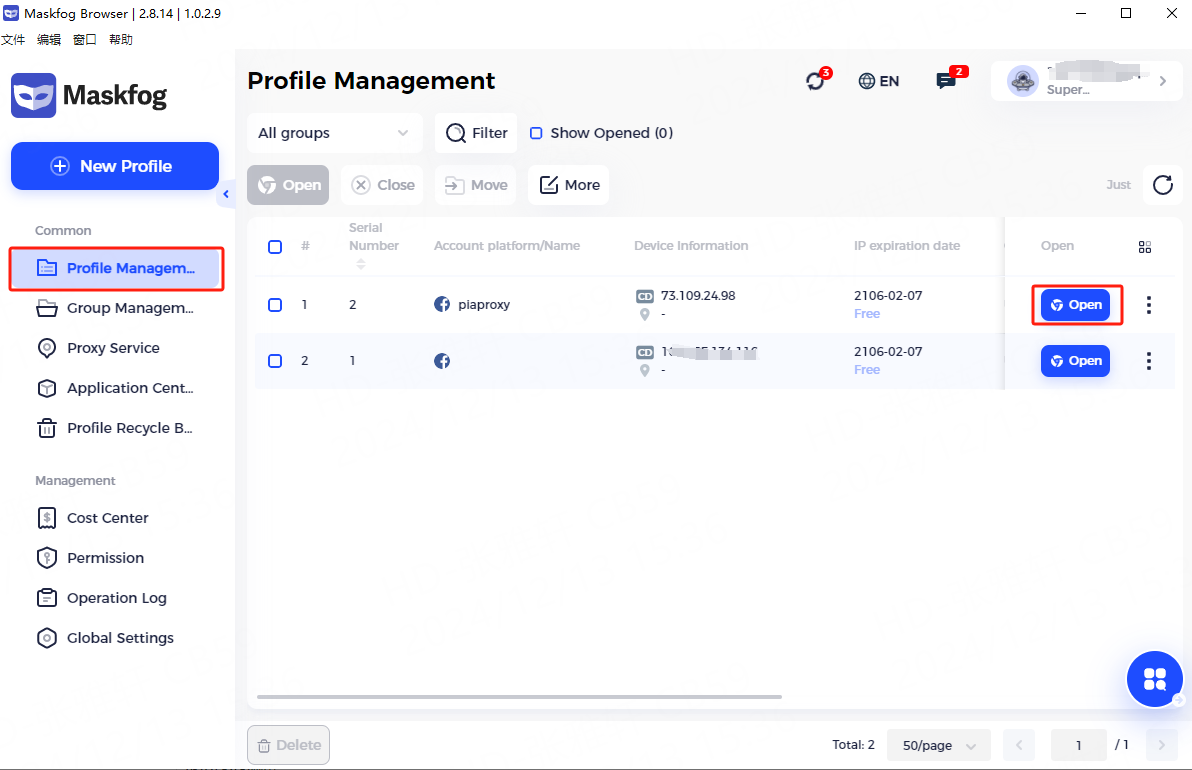Viewport: 1192px width, 770px height.
Task: Click the horizontal scrollbar under the table
Action: 519,697
